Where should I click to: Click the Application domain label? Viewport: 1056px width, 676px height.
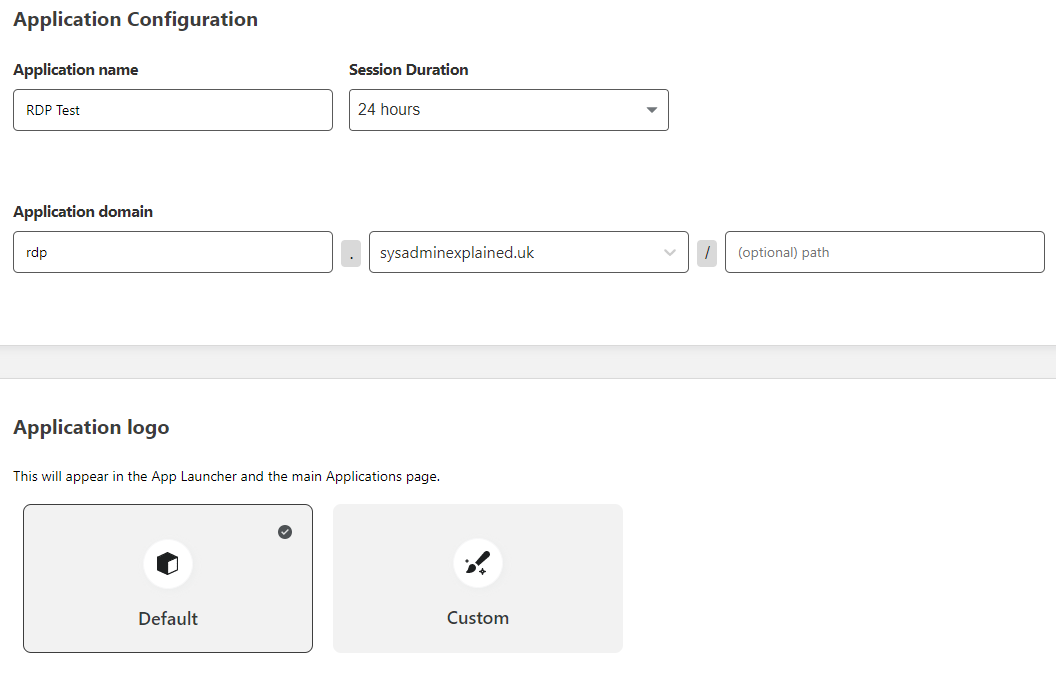click(83, 212)
